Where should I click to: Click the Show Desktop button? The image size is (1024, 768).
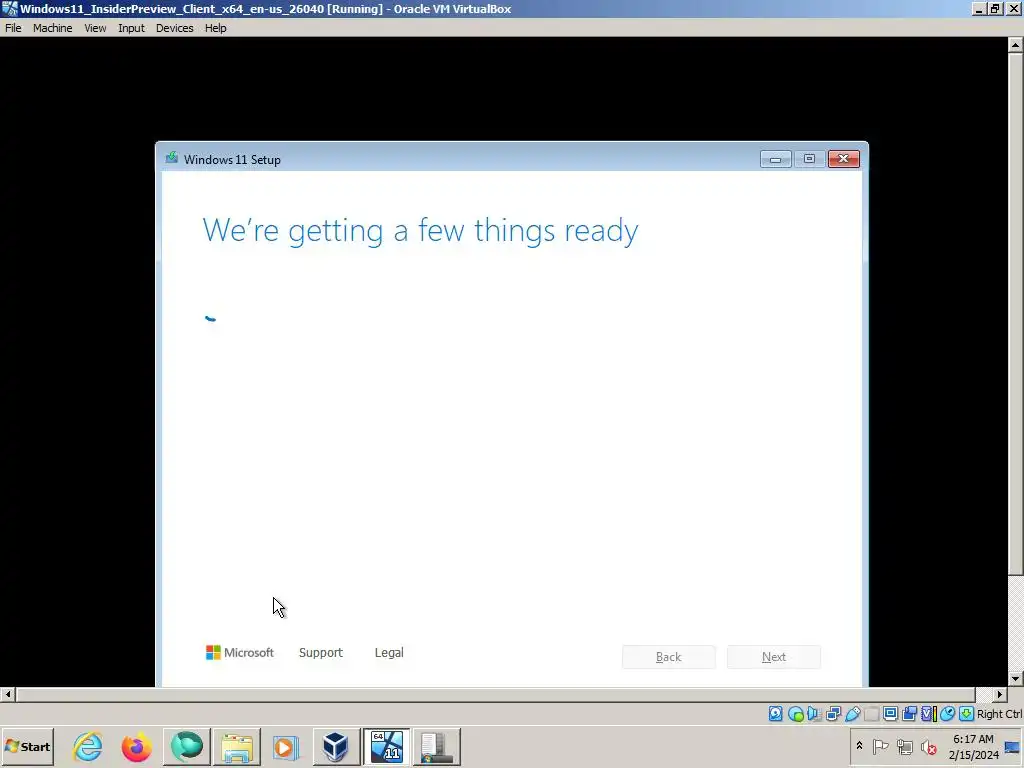1014,746
